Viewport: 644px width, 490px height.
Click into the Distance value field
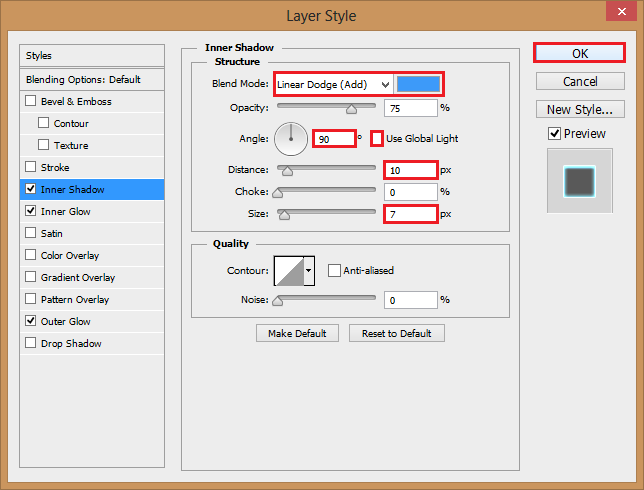tap(409, 170)
